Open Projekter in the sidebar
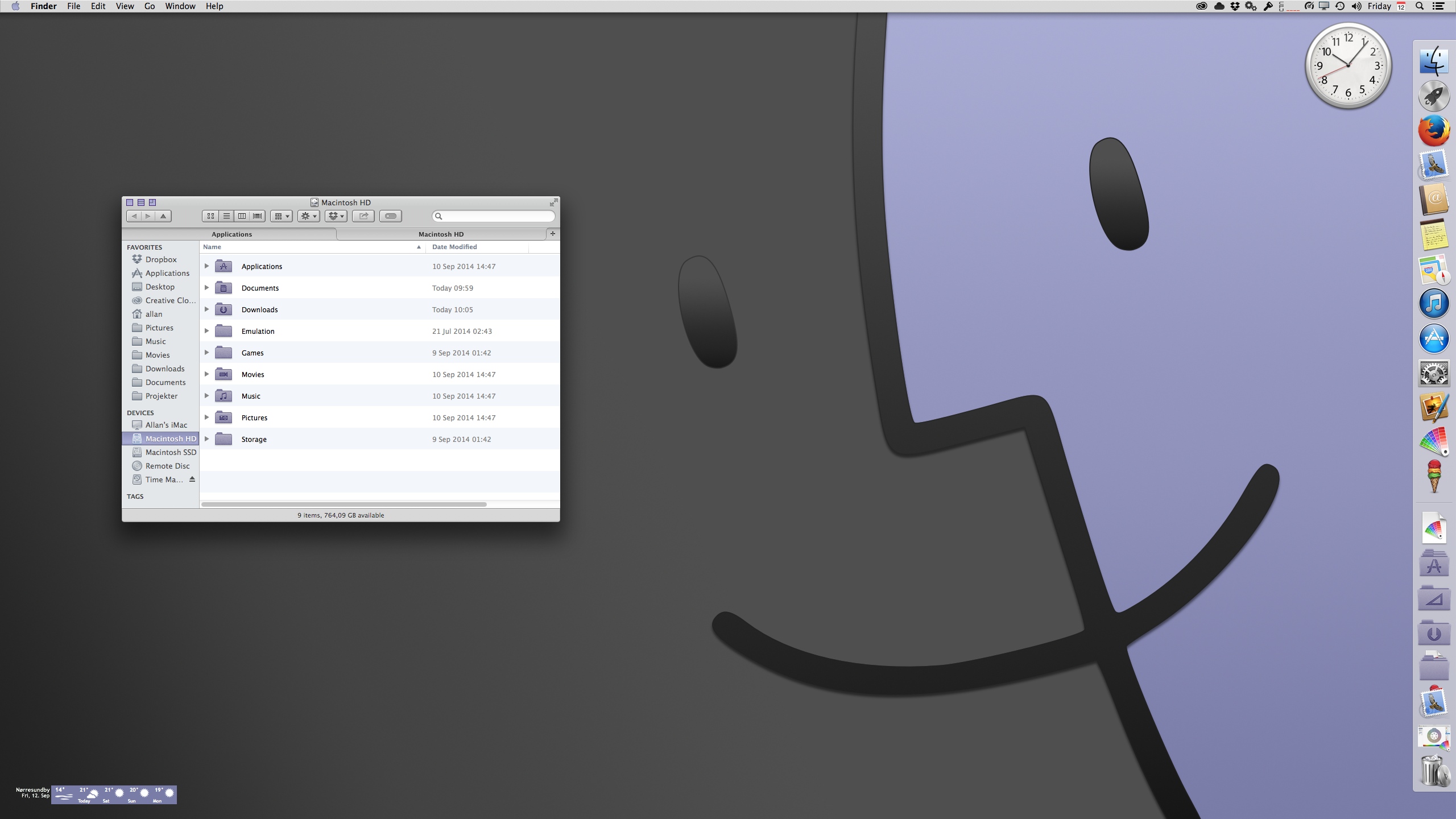This screenshot has width=1456, height=819. 161,396
